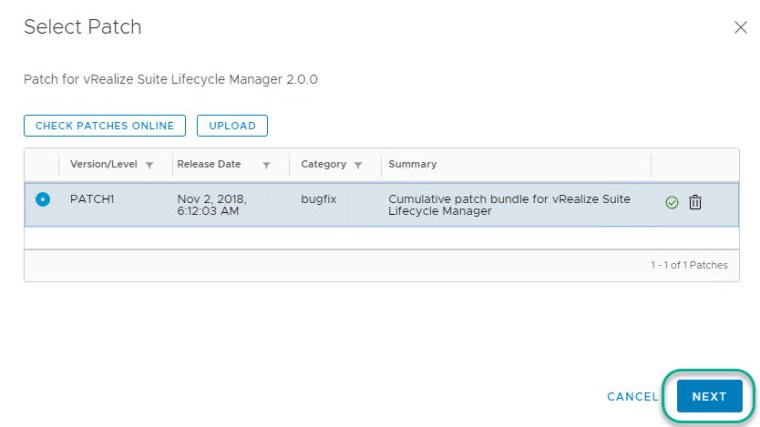Click the bugfix category cell
Viewport: 760px width, 427px height.
(x=321, y=199)
